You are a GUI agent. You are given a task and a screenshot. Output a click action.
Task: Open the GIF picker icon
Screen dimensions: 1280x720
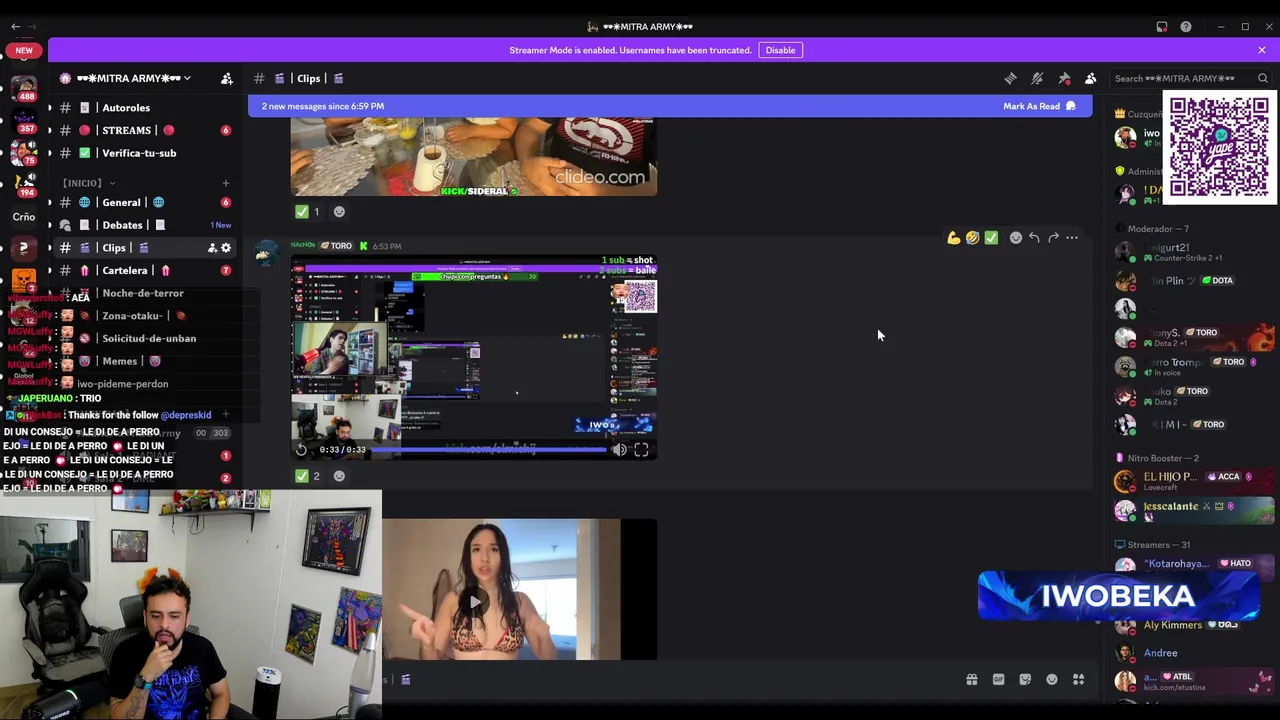[x=998, y=680]
